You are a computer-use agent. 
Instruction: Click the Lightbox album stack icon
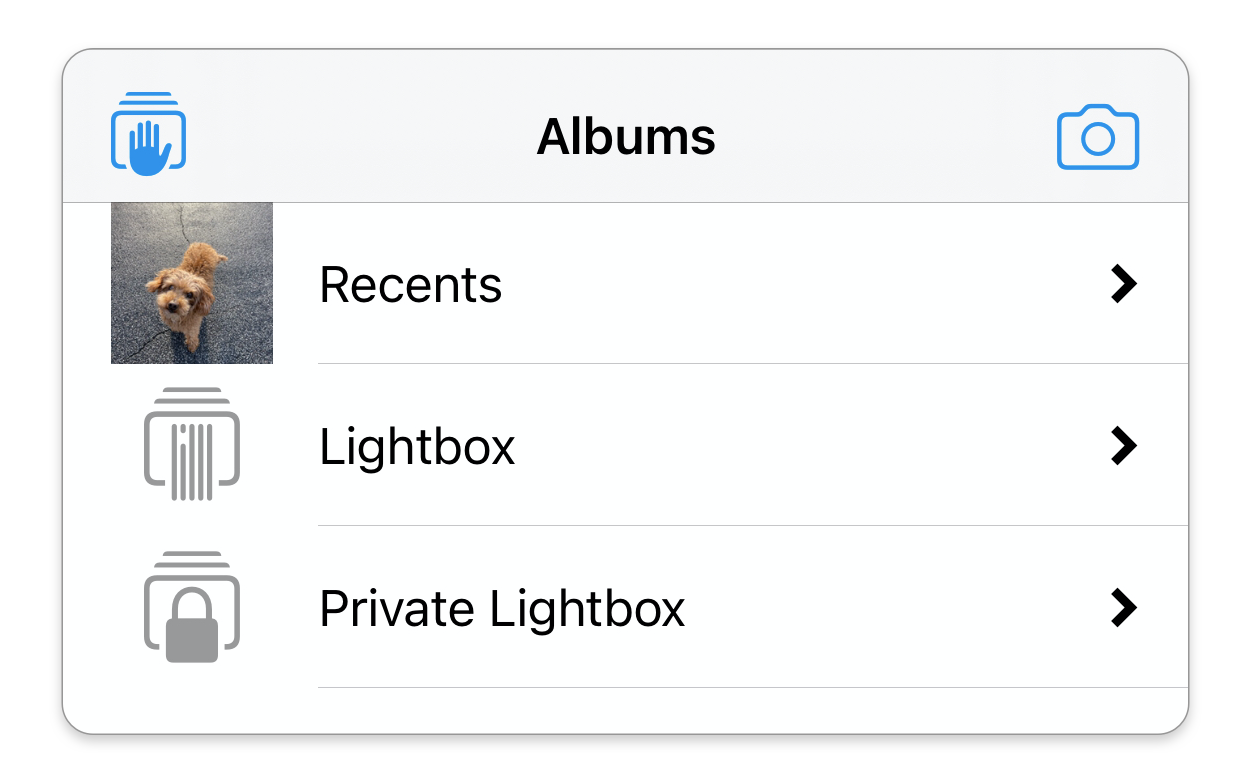point(192,445)
